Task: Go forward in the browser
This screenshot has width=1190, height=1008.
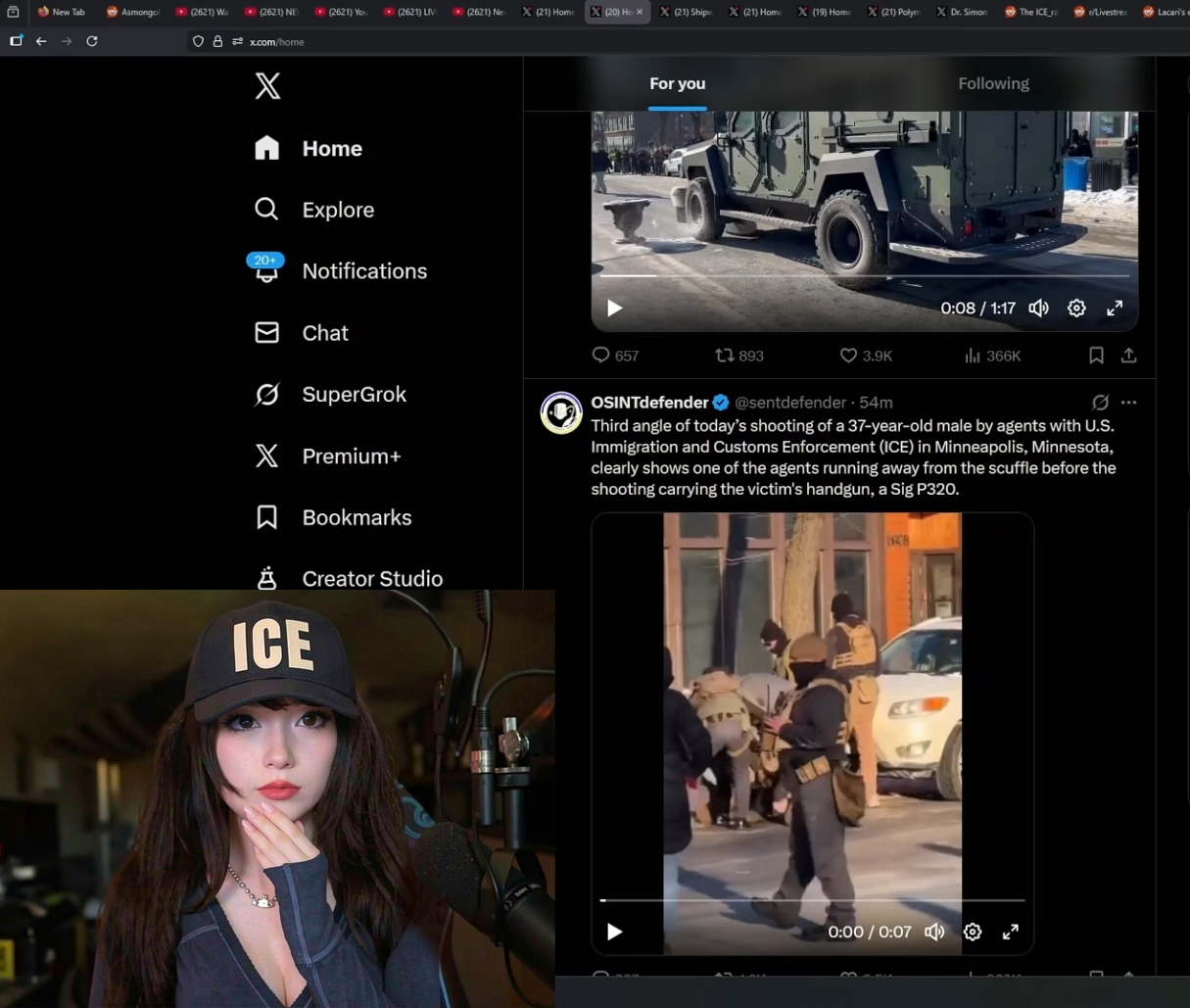Action: click(x=67, y=41)
